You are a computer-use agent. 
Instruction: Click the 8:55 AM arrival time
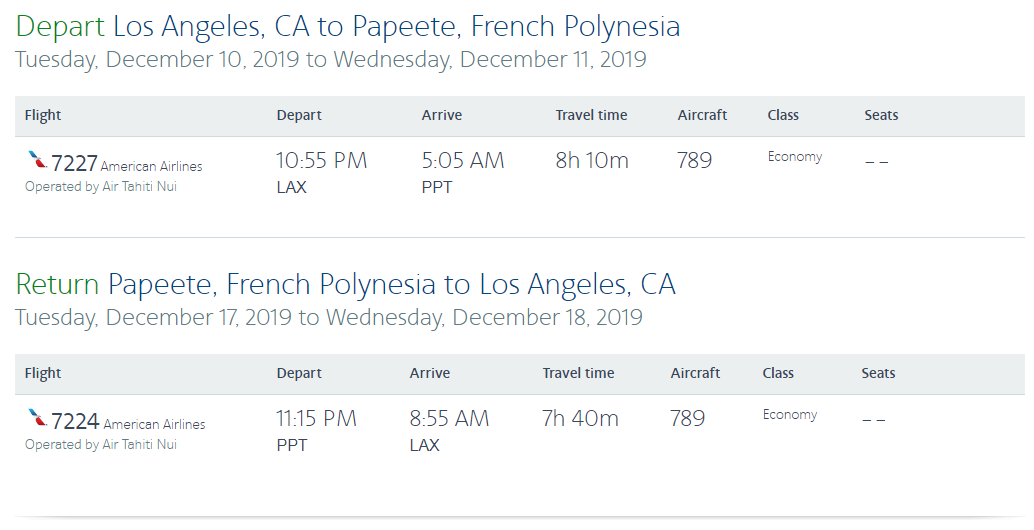tap(449, 418)
